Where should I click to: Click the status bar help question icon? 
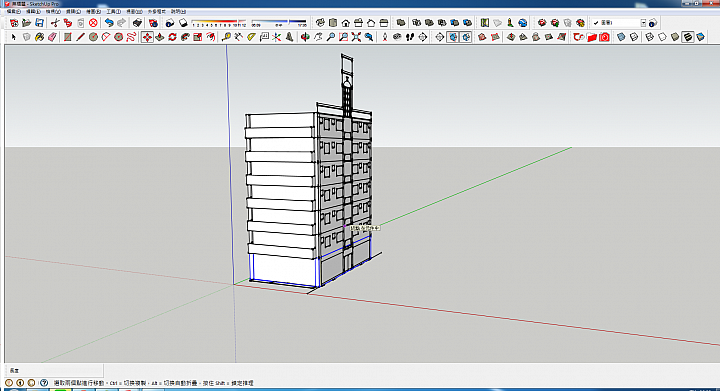(44, 383)
